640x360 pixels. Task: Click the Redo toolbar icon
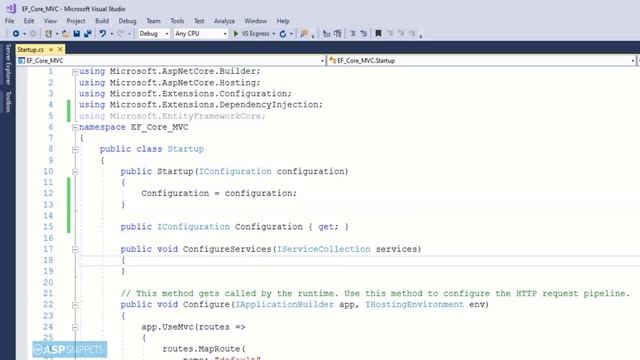[x=120, y=33]
